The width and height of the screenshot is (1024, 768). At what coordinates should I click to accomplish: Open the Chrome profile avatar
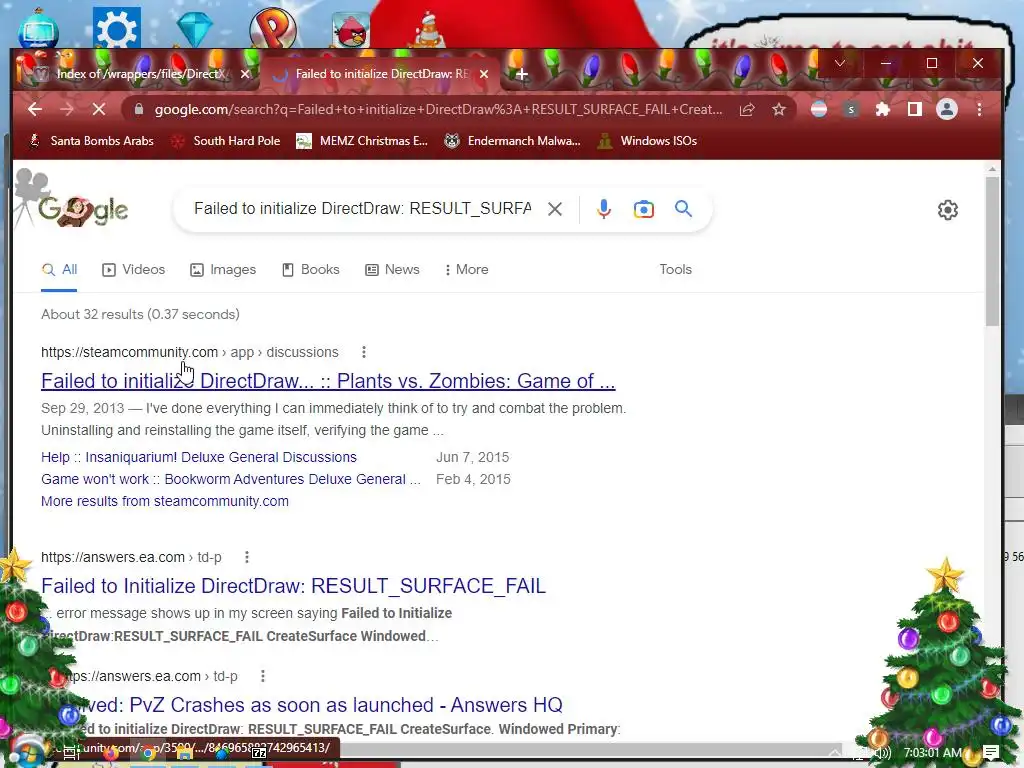(946, 109)
